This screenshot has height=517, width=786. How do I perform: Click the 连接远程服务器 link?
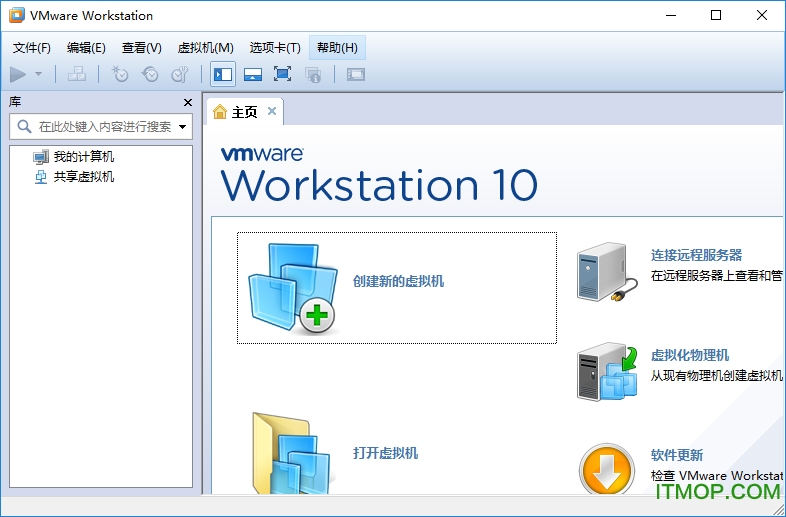pos(697,255)
